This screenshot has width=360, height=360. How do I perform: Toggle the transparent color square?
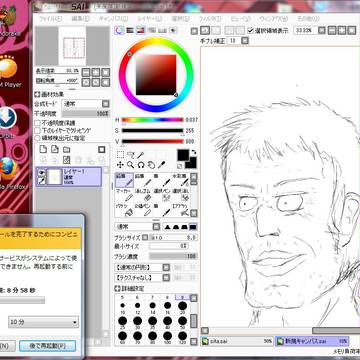tap(180, 166)
